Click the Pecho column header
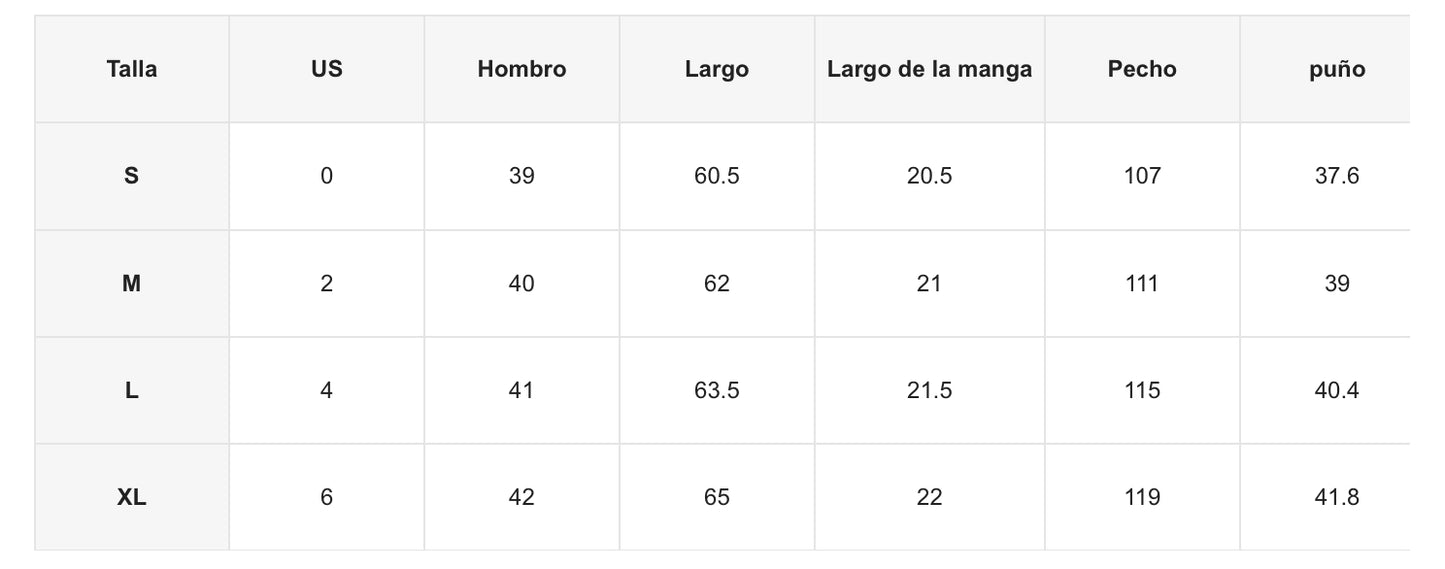 point(1142,69)
